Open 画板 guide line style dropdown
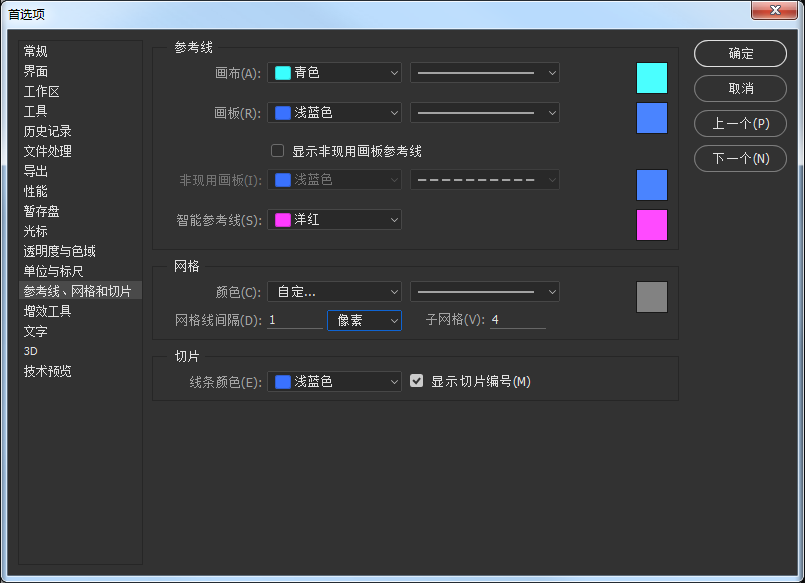805x583 pixels. pyautogui.click(x=485, y=113)
